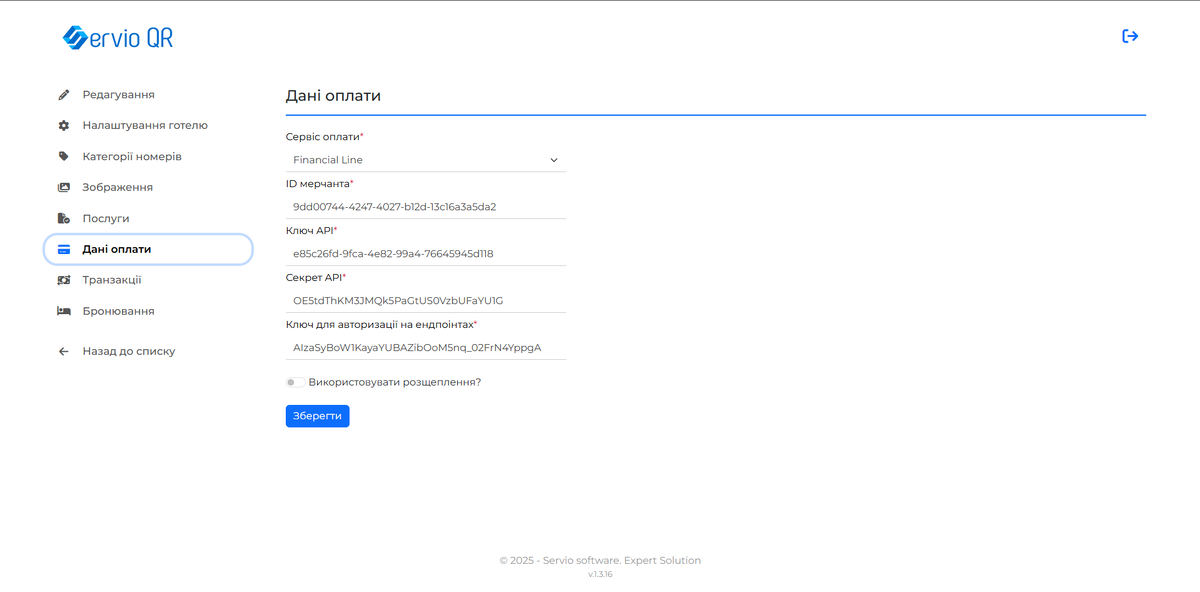Select the card icon for Дані оплати

coord(63,249)
